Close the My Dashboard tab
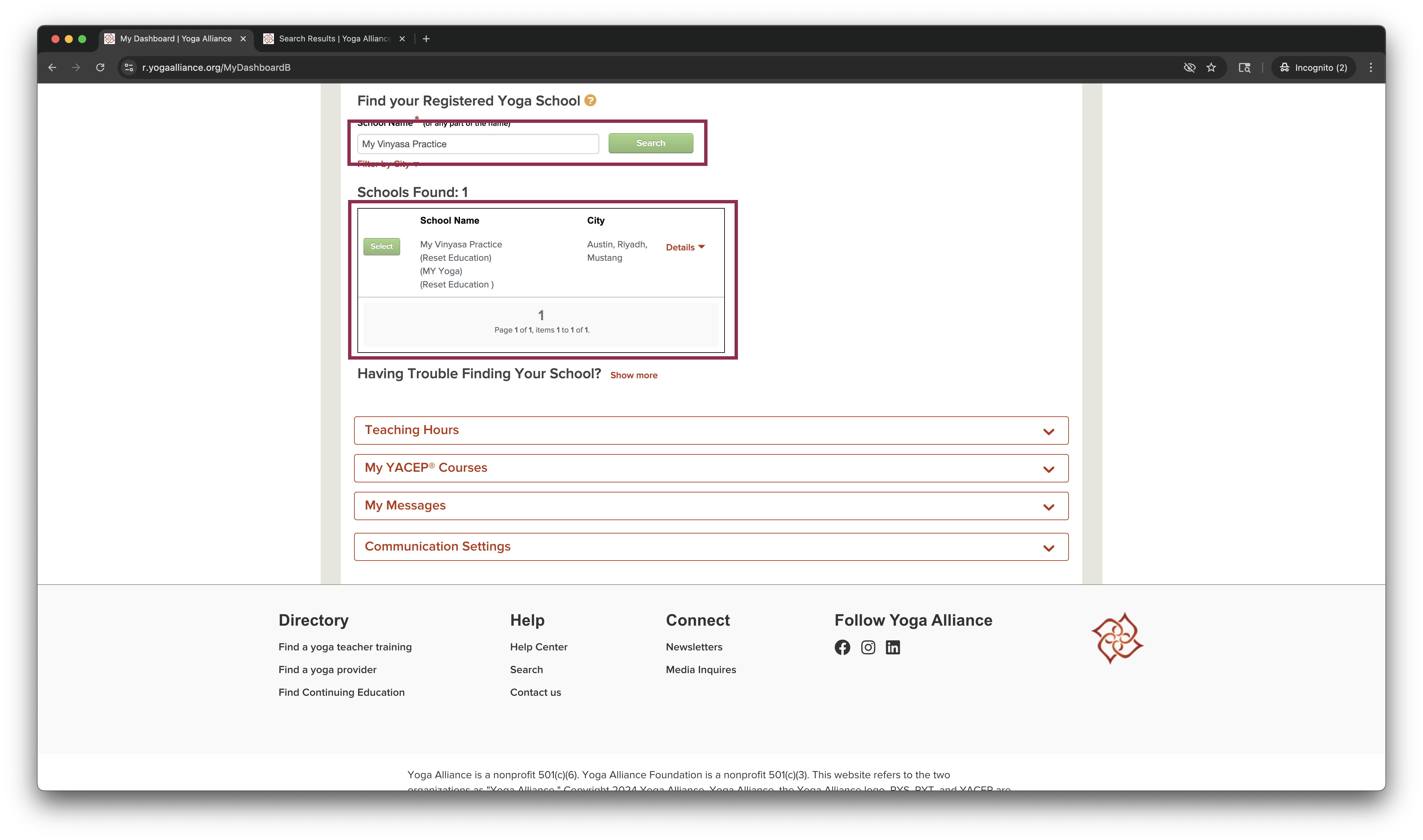This screenshot has width=1423, height=840. click(x=243, y=38)
